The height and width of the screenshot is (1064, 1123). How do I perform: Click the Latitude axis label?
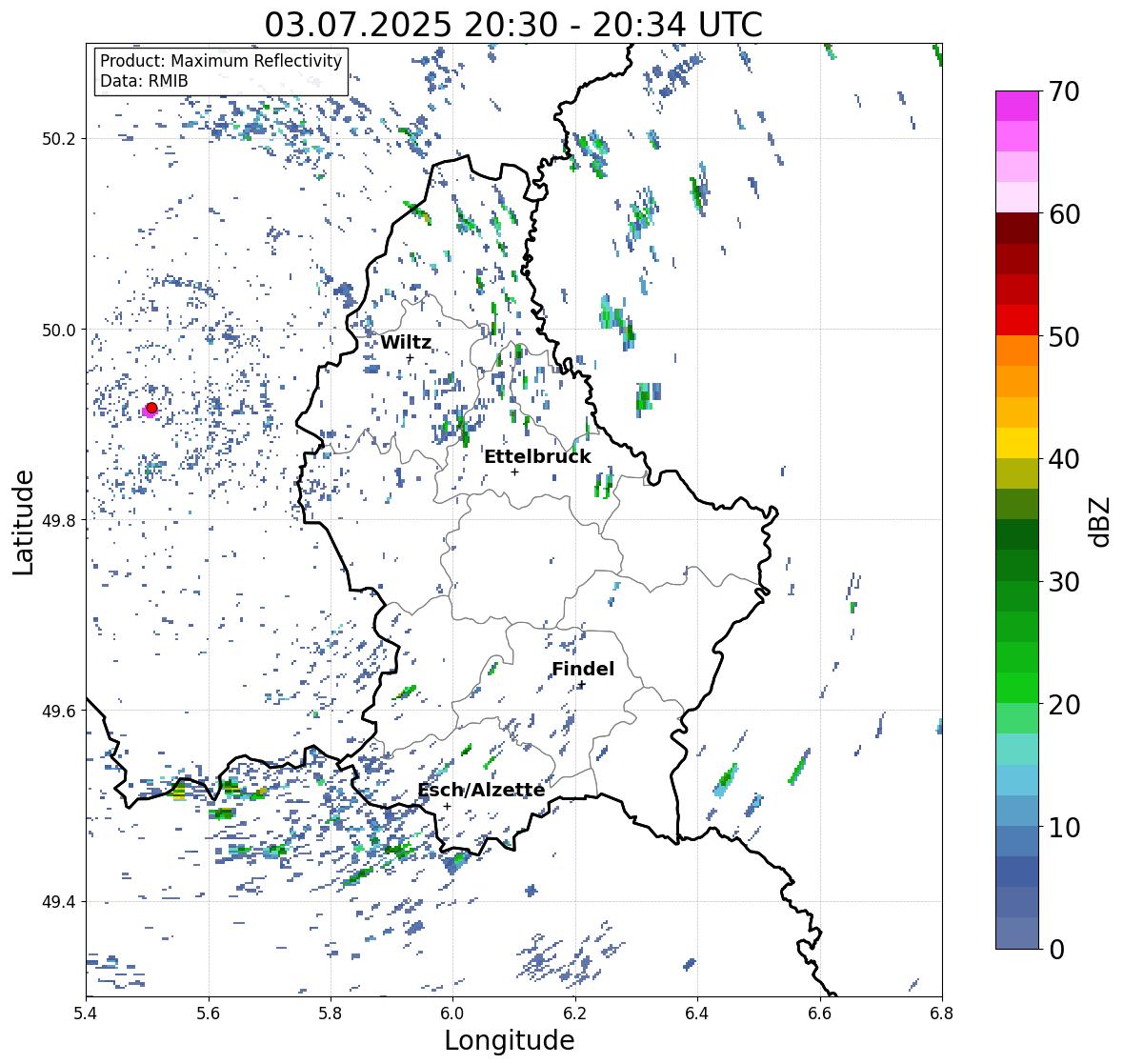click(x=24, y=522)
